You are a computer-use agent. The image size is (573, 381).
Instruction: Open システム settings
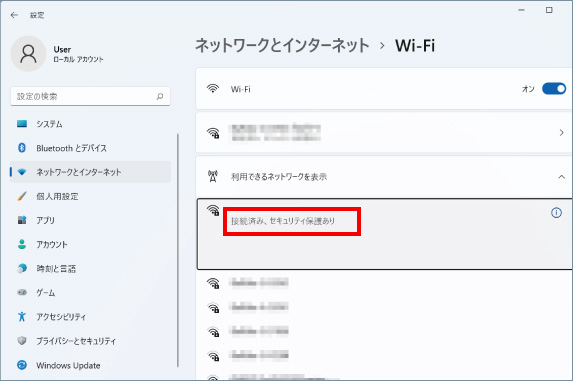pyautogui.click(x=90, y=124)
